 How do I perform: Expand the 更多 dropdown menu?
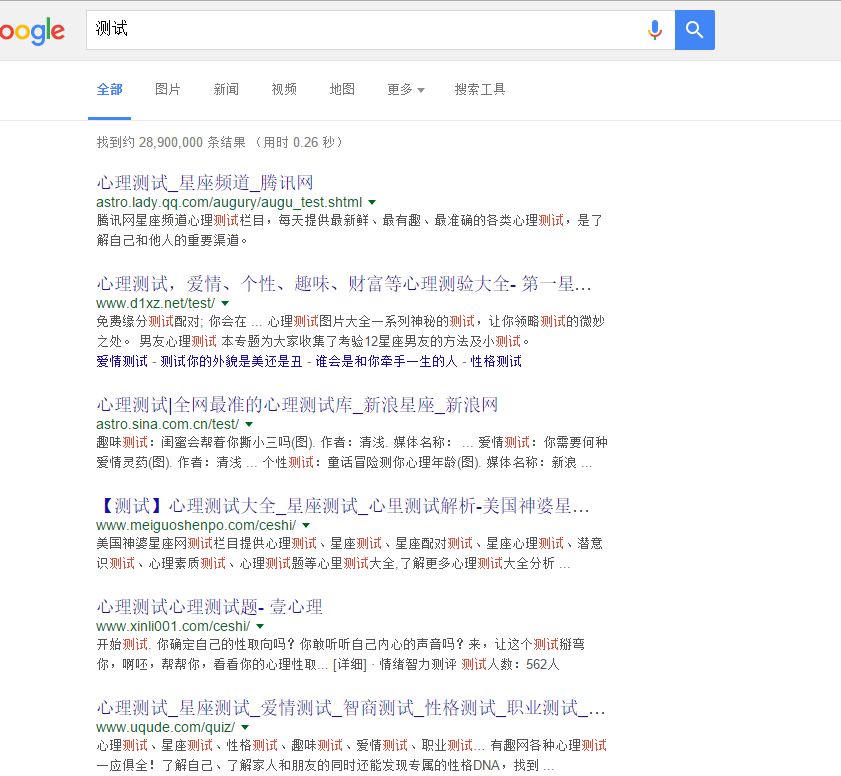click(x=405, y=90)
